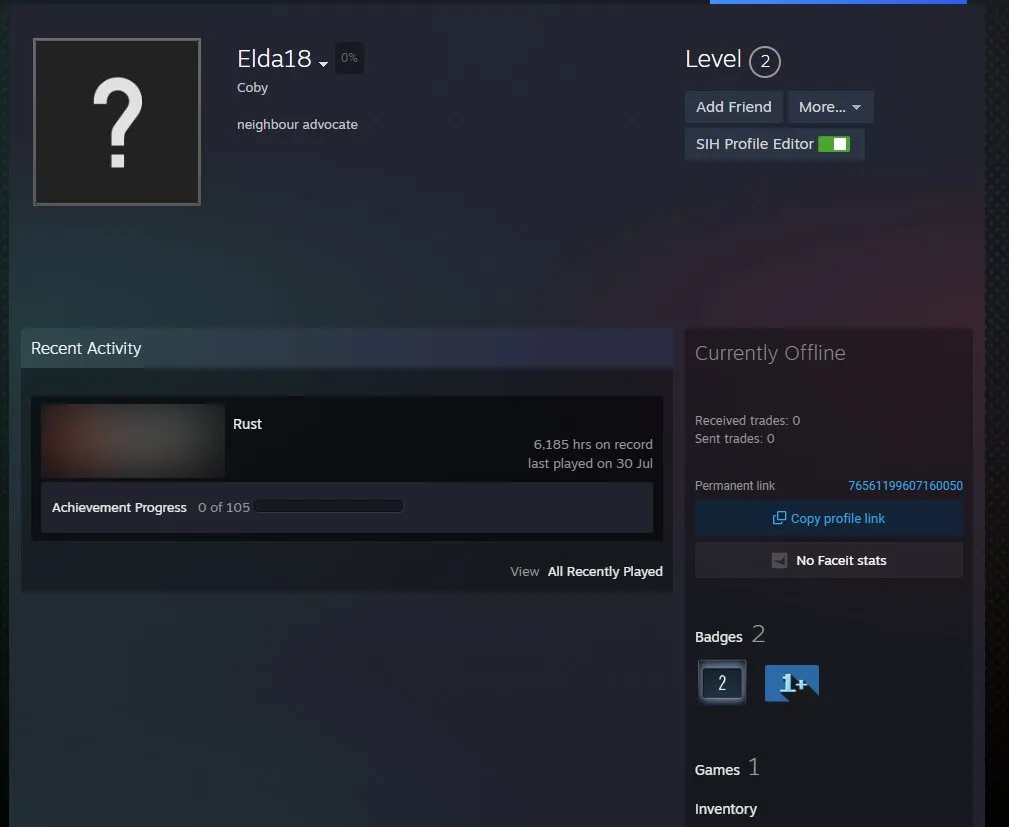Open the Elda18 name history dropdown arrow
Screen dimensions: 1009x827
point(324,63)
